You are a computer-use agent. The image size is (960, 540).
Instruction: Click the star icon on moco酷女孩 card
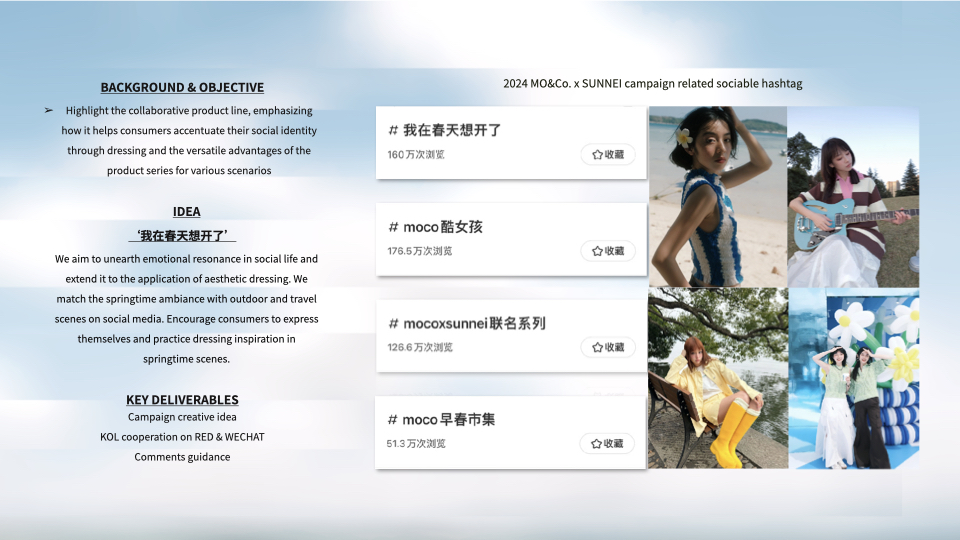[597, 251]
